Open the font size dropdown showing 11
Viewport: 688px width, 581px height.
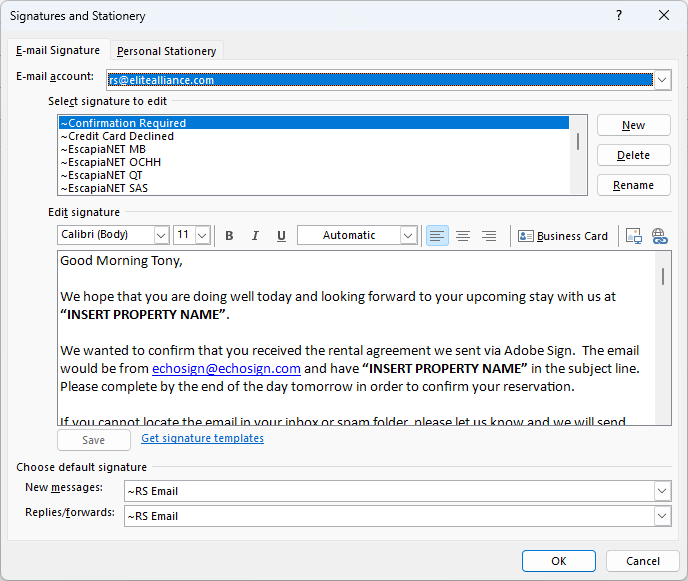pyautogui.click(x=202, y=235)
